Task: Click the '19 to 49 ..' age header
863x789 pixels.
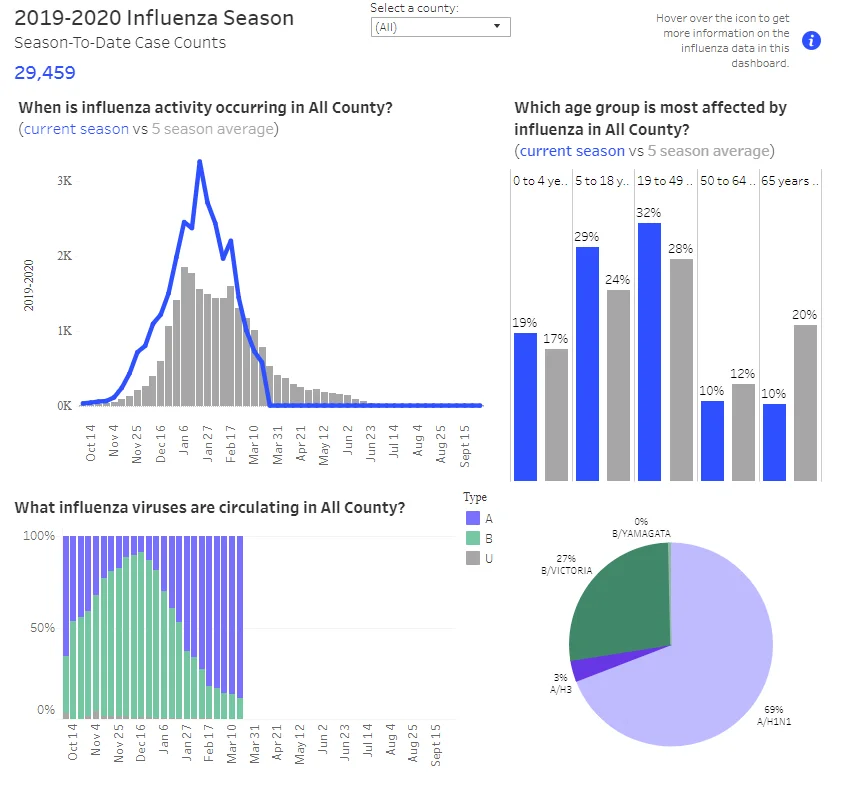Action: click(664, 181)
